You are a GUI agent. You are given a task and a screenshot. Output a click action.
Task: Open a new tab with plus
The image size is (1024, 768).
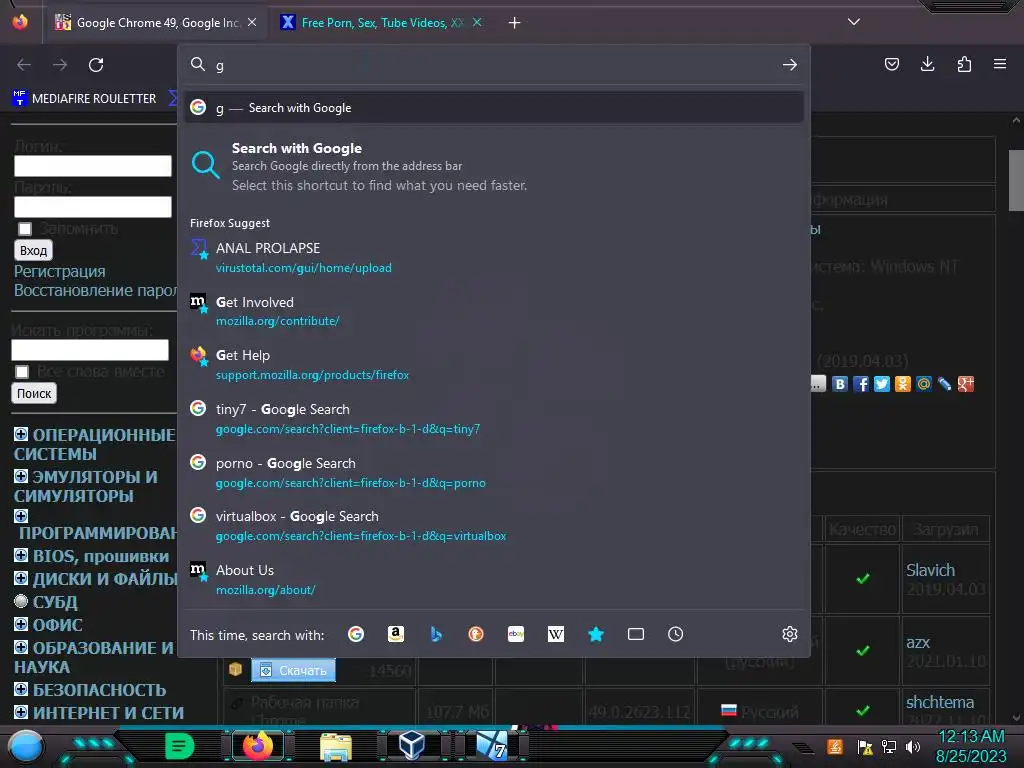pos(515,23)
